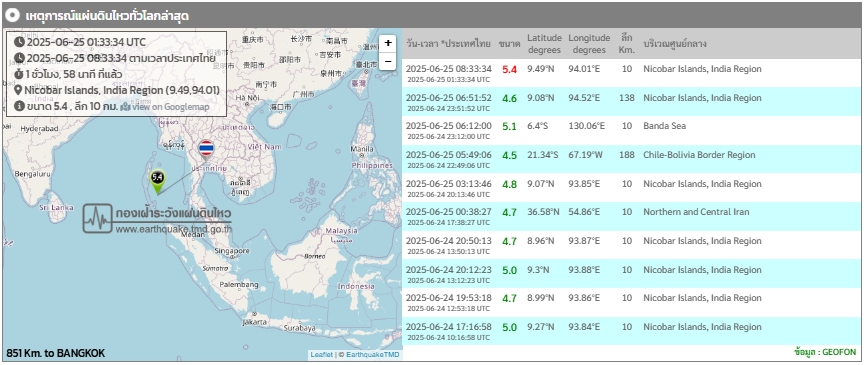Click the 4.6 magnitude value
Viewport: 865px width, 365px height.
(509, 98)
